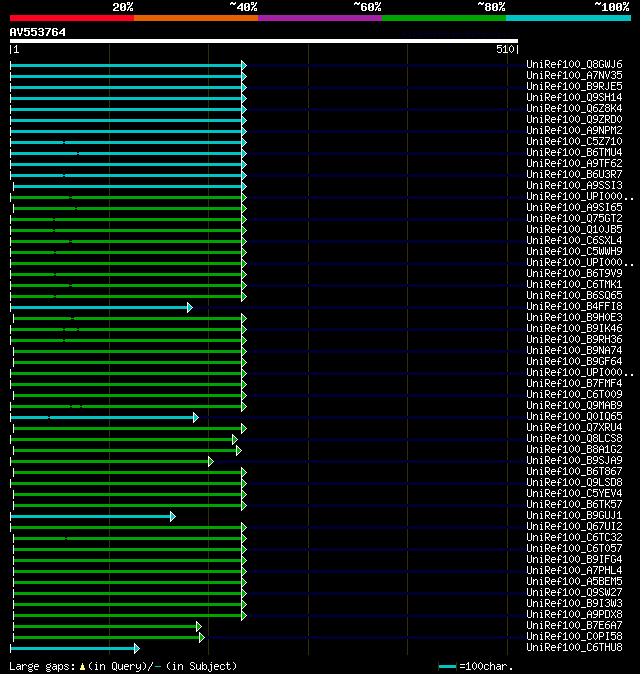640x674 pixels.
Task: Click the UniRef100_B9RH36 label
Action: (x=574, y=340)
